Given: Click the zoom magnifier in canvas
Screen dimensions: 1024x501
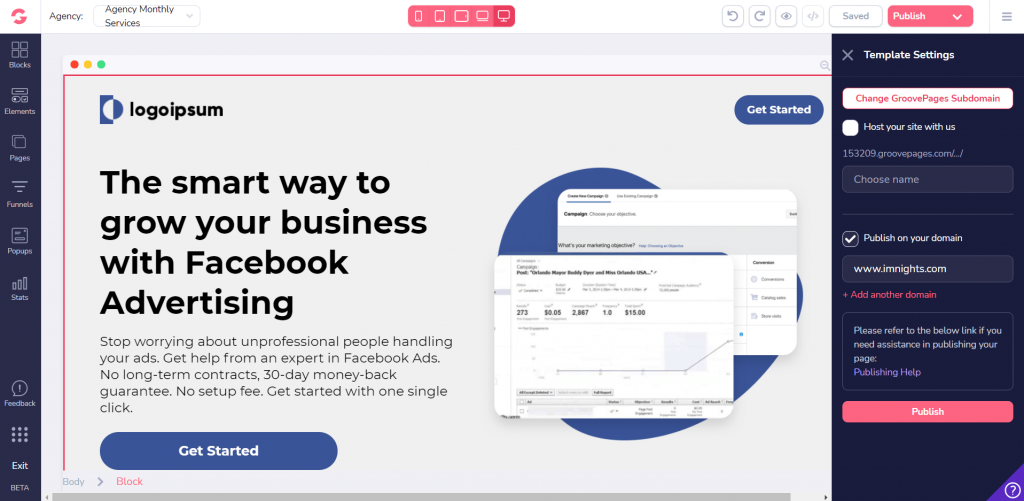Looking at the screenshot, I should coord(825,65).
